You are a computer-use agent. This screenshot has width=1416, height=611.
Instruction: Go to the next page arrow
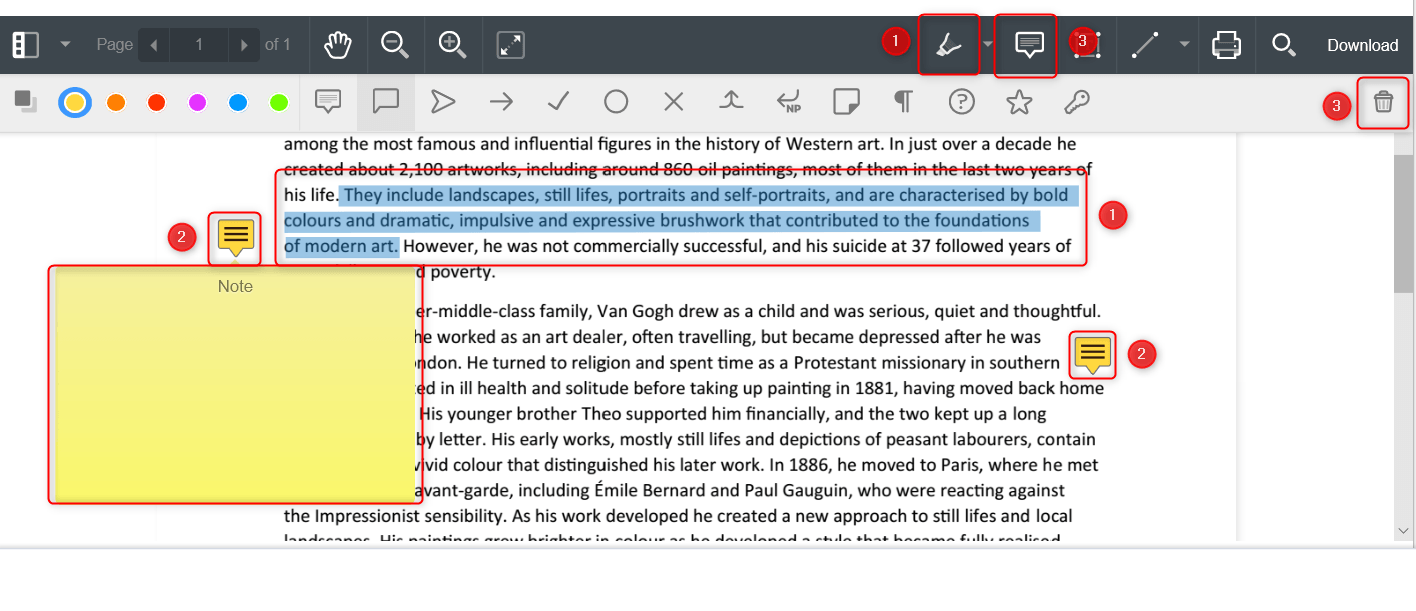click(243, 45)
